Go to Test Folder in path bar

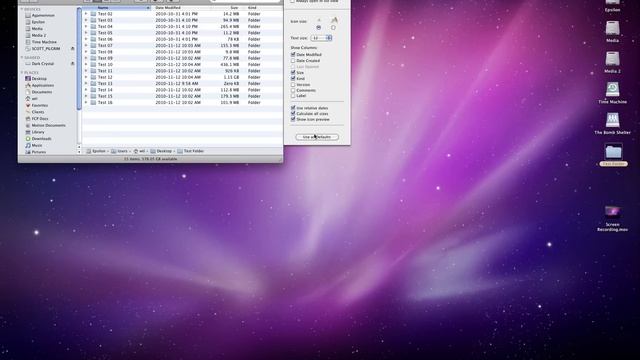[191, 151]
